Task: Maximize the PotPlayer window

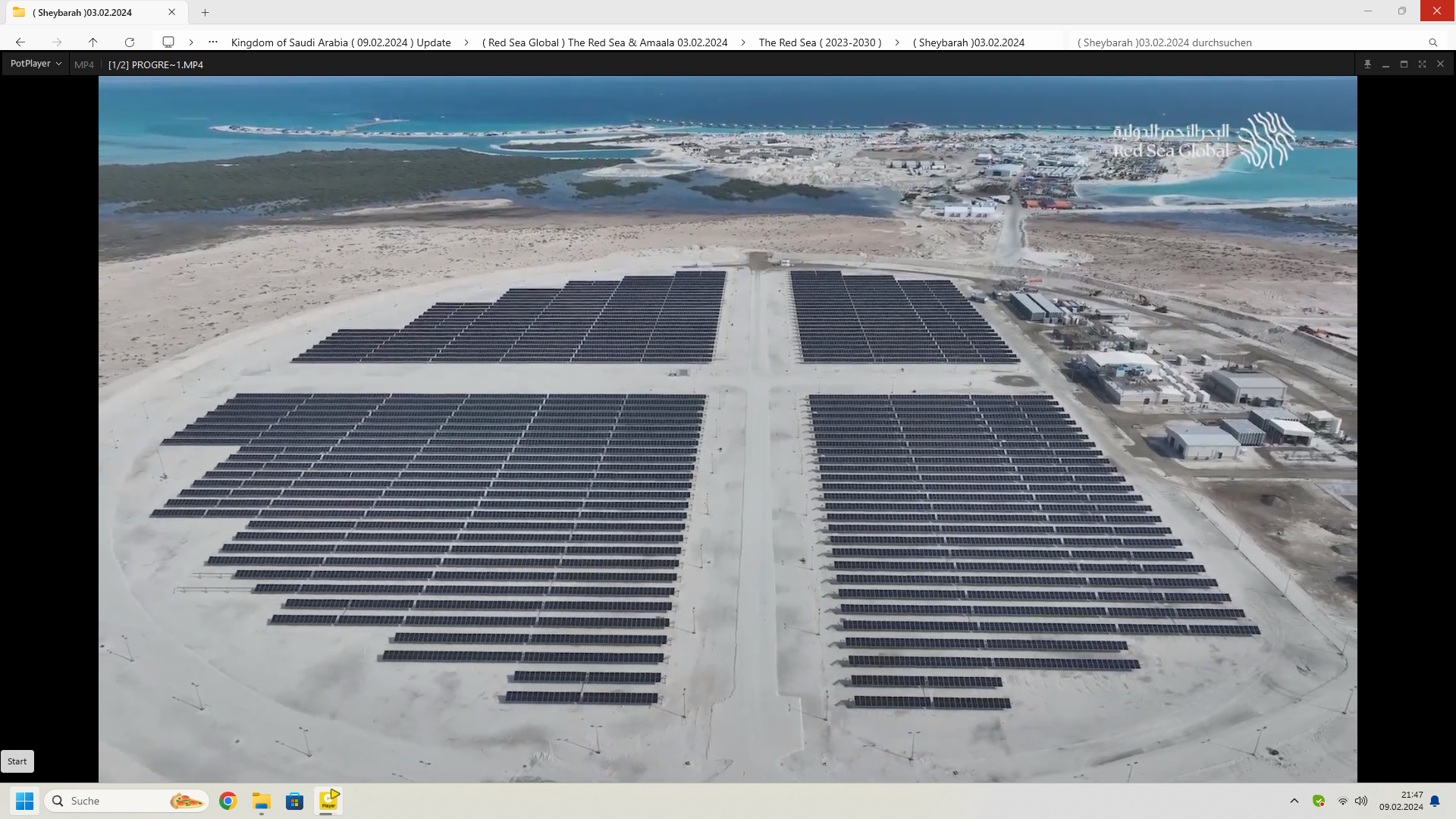Action: (1404, 64)
